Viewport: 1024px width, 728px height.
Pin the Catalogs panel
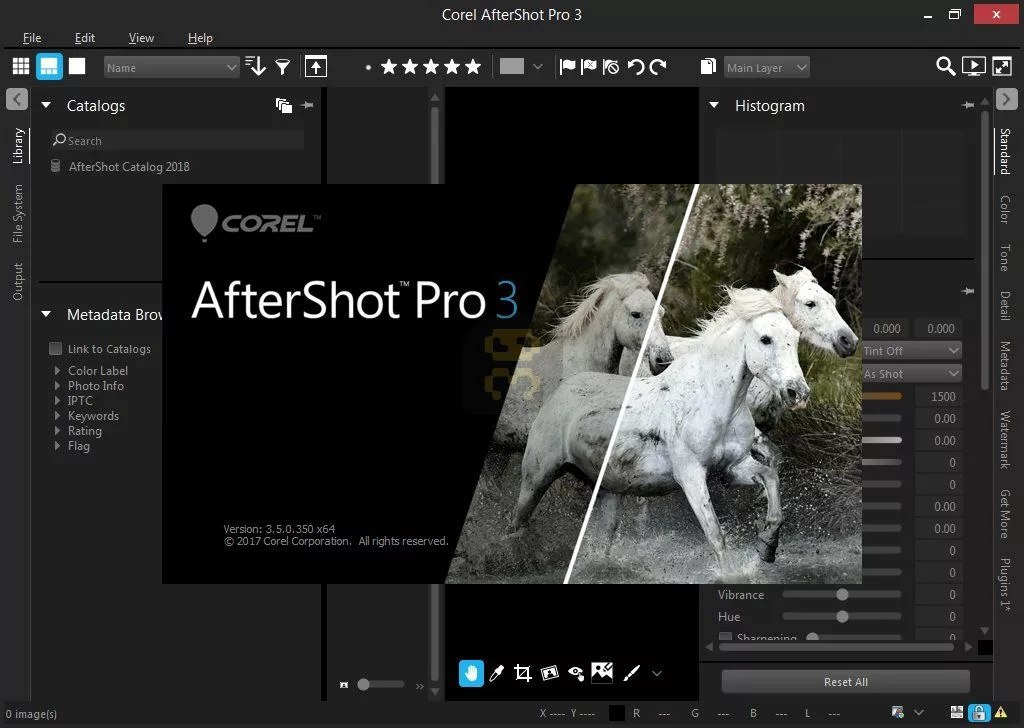pos(307,105)
